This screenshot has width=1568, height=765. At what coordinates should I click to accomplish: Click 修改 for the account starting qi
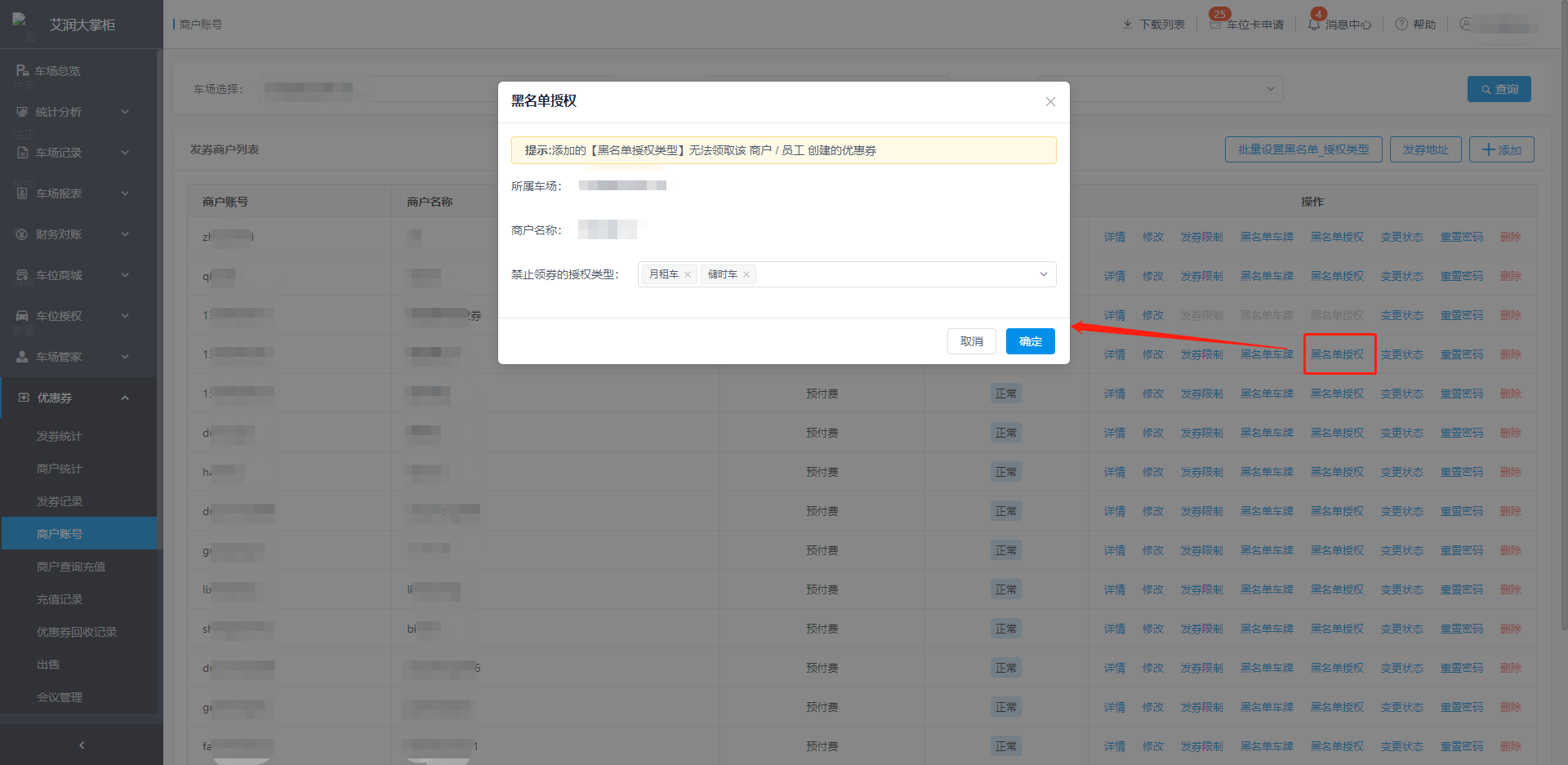1153,276
